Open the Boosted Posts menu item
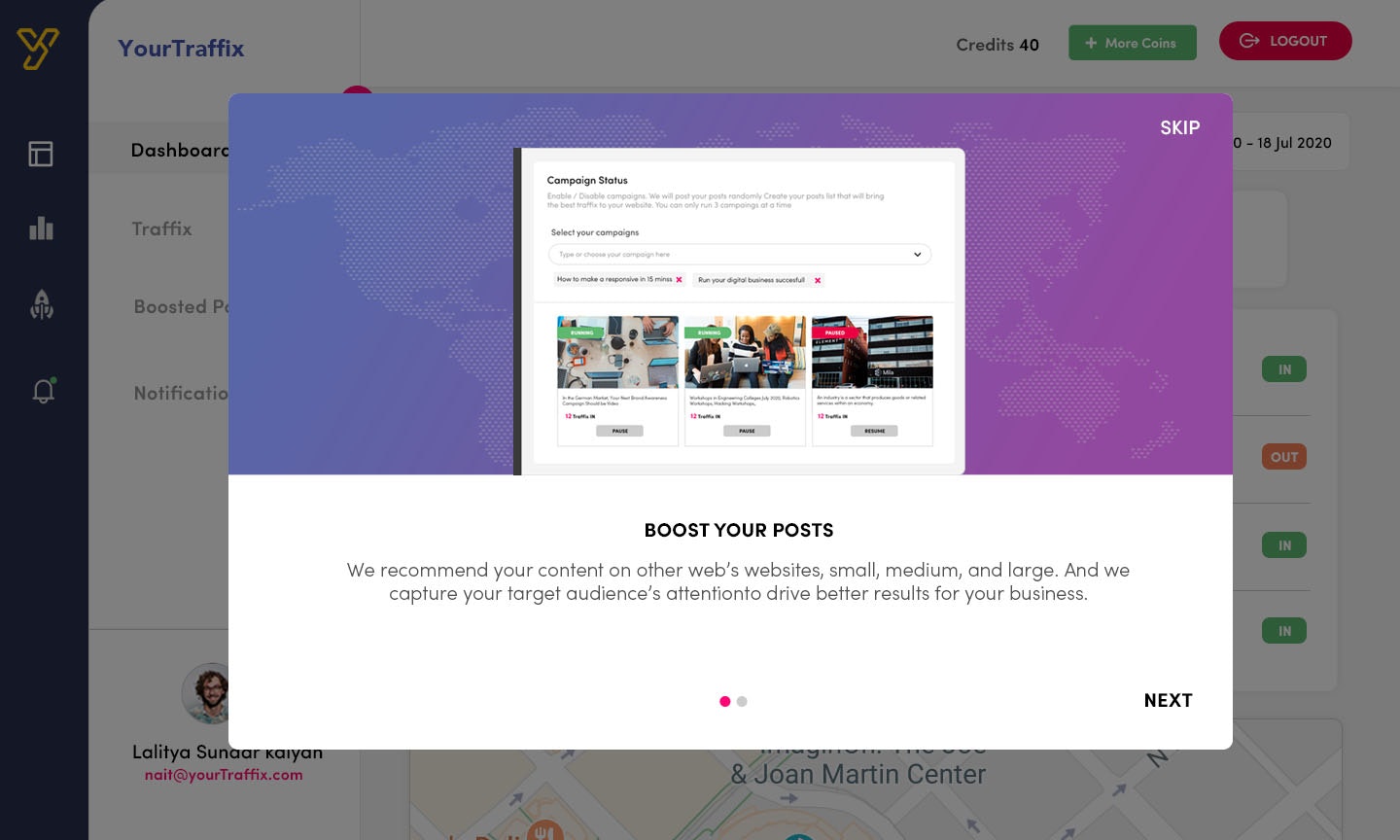Viewport: 1400px width, 840px height. pos(181,306)
